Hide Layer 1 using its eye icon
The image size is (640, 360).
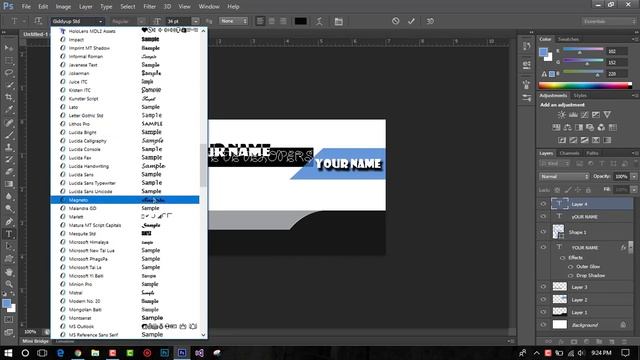(543, 312)
